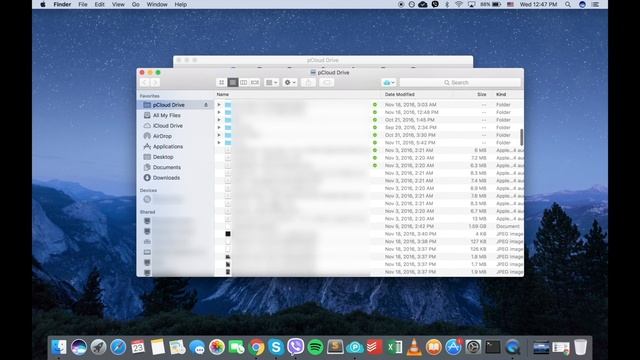Switch Finder to column view
The image size is (640, 360).
tap(244, 82)
